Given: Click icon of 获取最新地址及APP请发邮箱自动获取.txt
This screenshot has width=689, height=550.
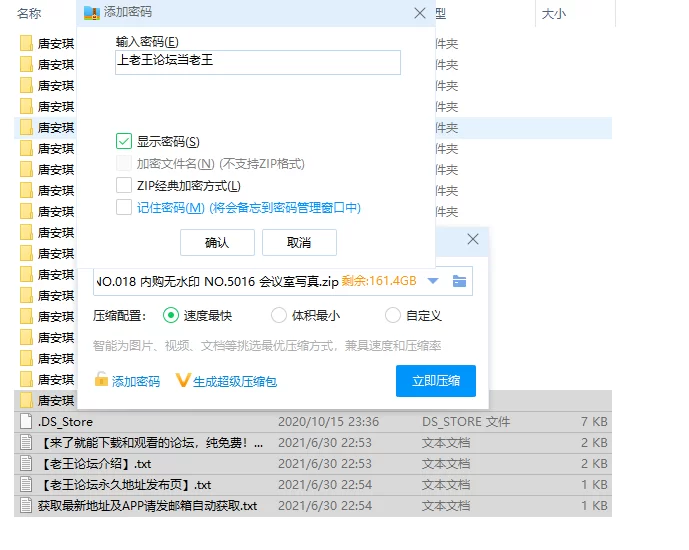Looking at the screenshot, I should 26,506.
